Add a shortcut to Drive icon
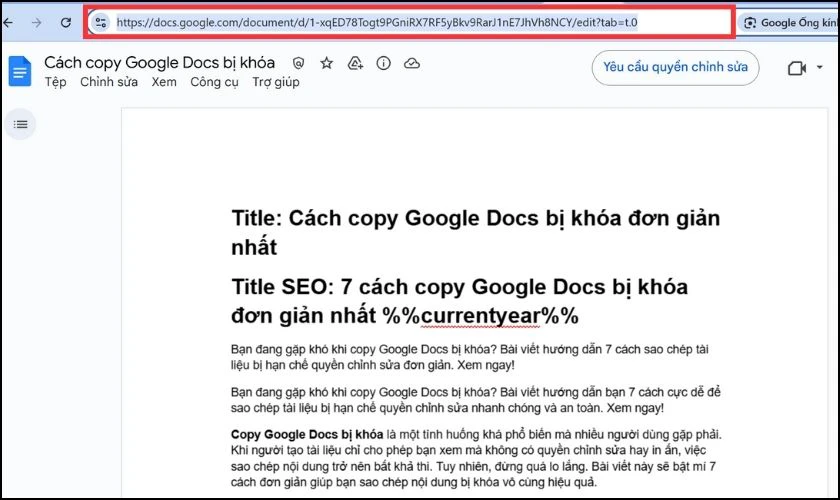This screenshot has height=500, width=840. click(x=355, y=63)
